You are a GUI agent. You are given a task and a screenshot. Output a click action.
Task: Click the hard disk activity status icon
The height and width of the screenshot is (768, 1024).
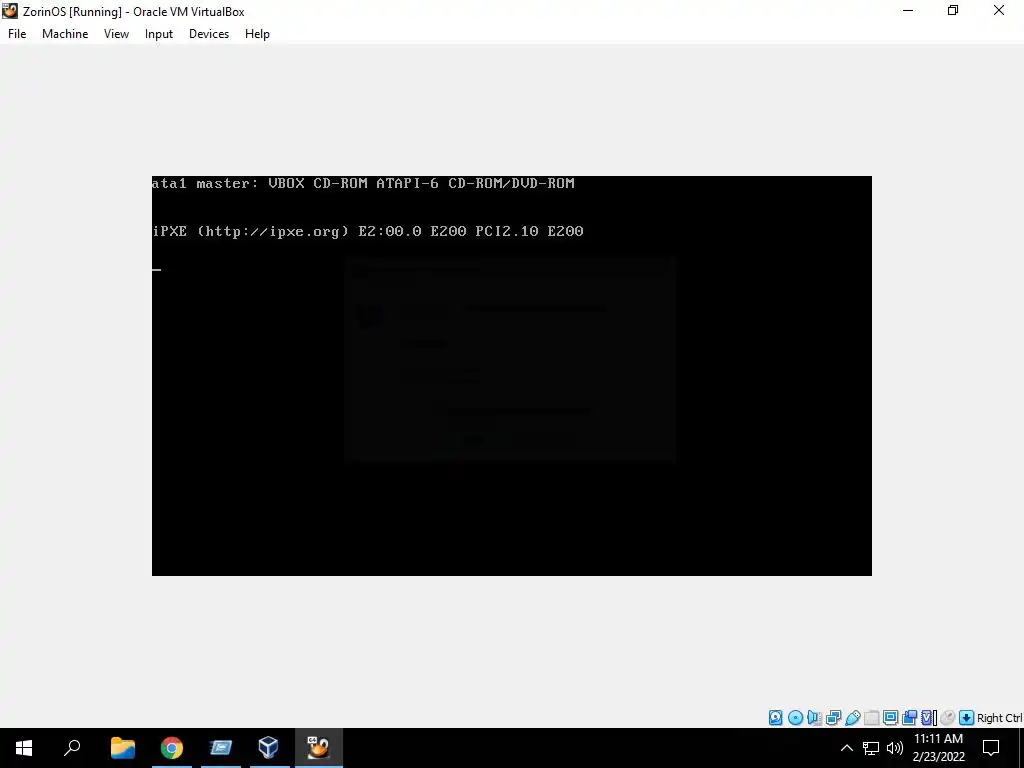click(776, 718)
